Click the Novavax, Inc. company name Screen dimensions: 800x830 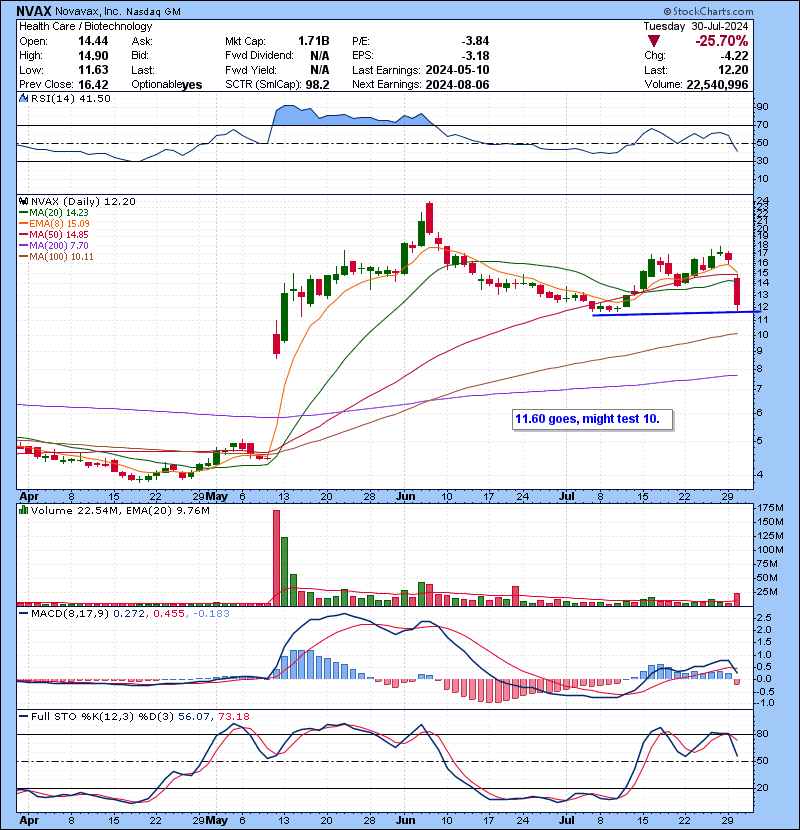[87, 11]
